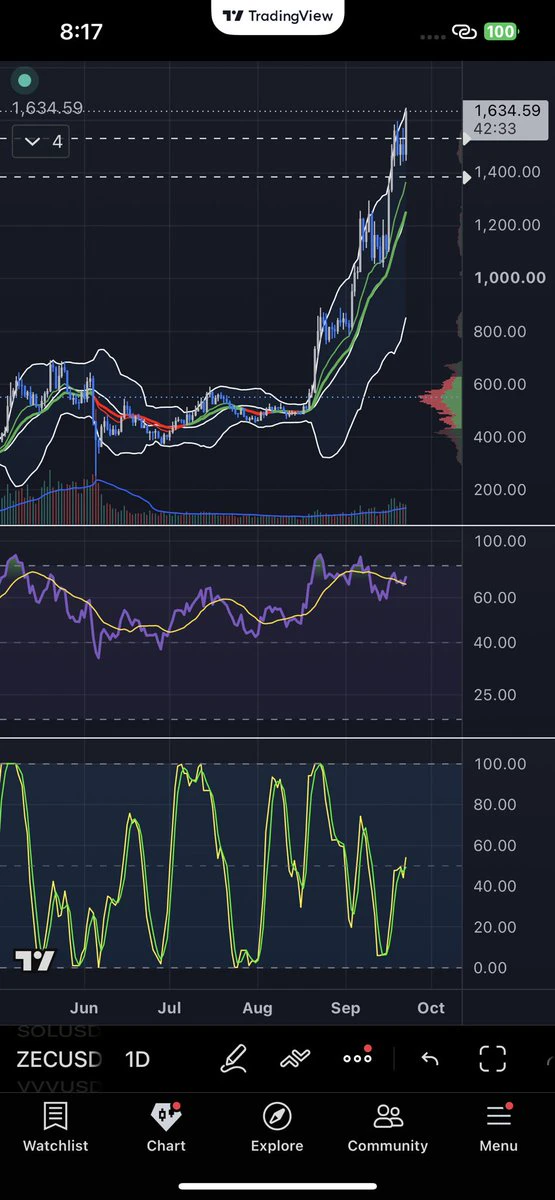Open the Explore tab
Screen dimensions: 555x1200
click(277, 1127)
